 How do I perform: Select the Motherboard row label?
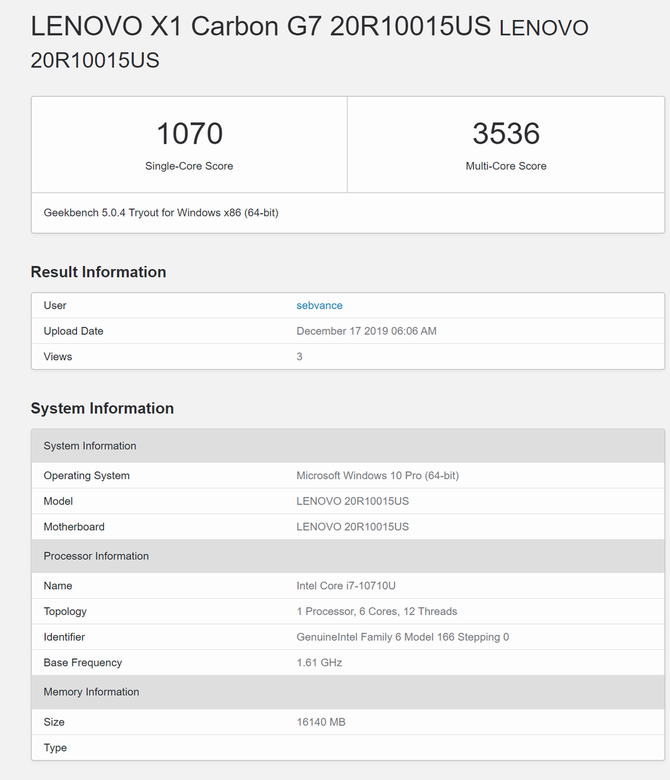click(74, 527)
